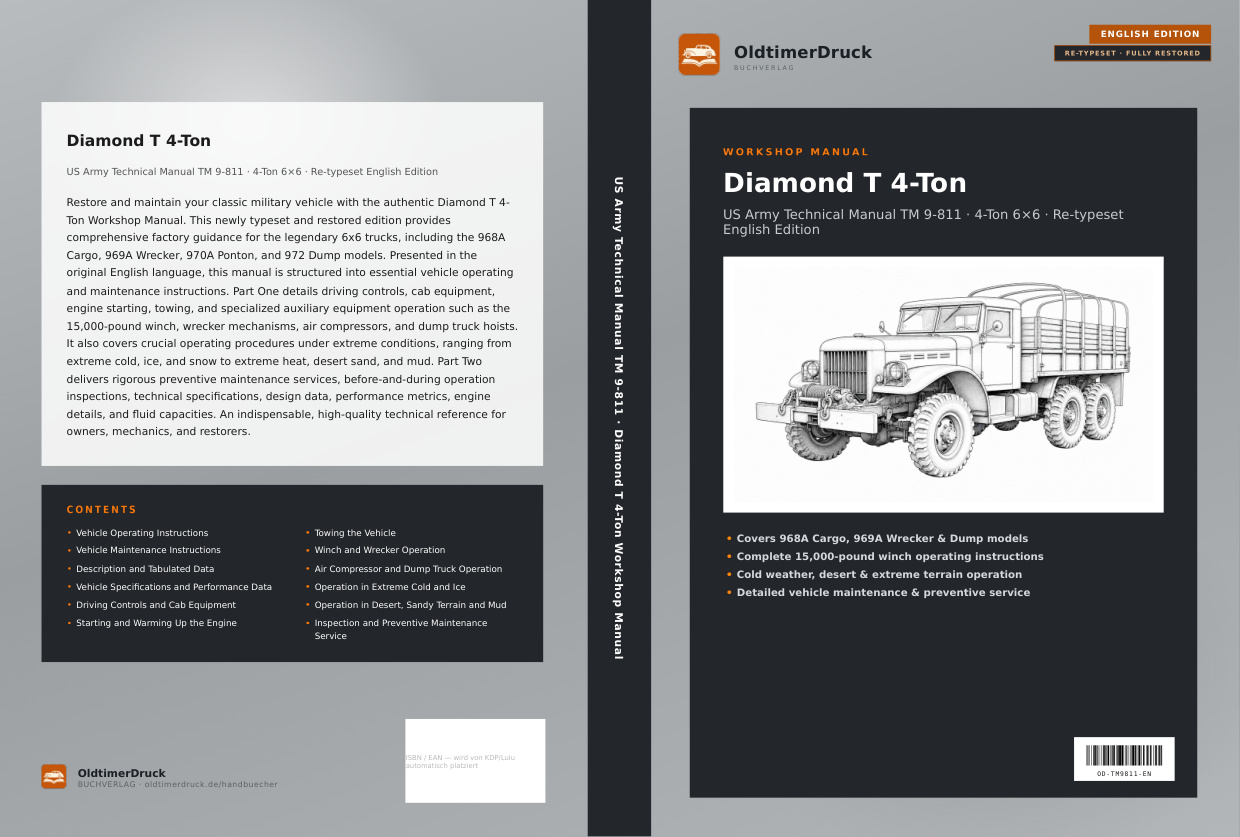
Task: Click the orange 'WORKSHOP MANUAL' label
Action: point(796,152)
